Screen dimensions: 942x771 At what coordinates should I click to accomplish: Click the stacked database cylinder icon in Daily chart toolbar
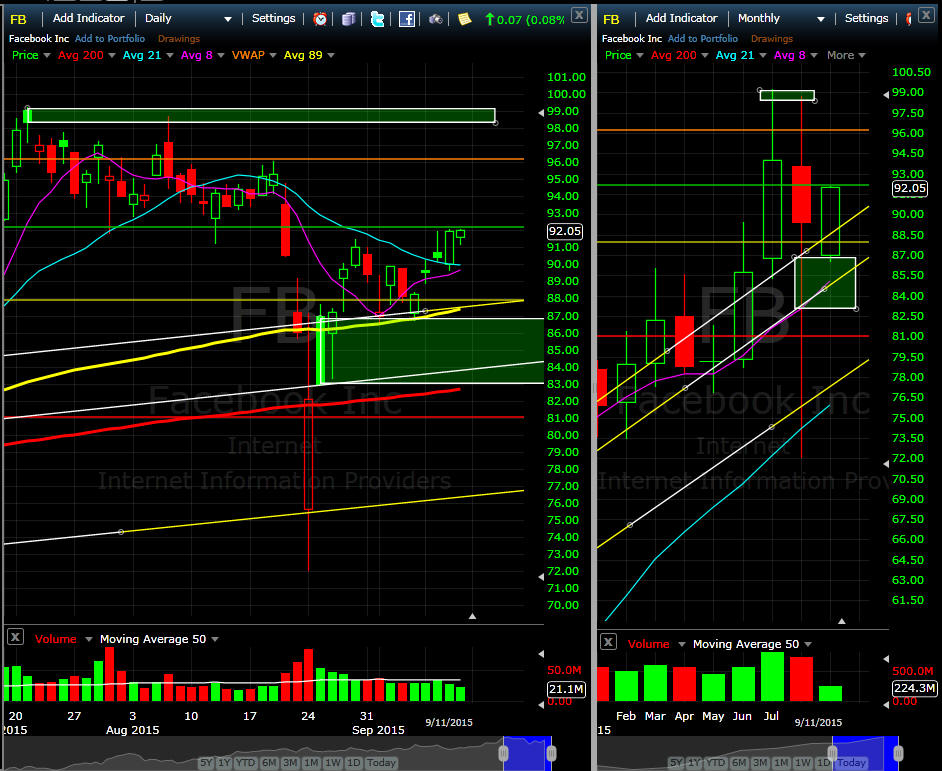(348, 19)
